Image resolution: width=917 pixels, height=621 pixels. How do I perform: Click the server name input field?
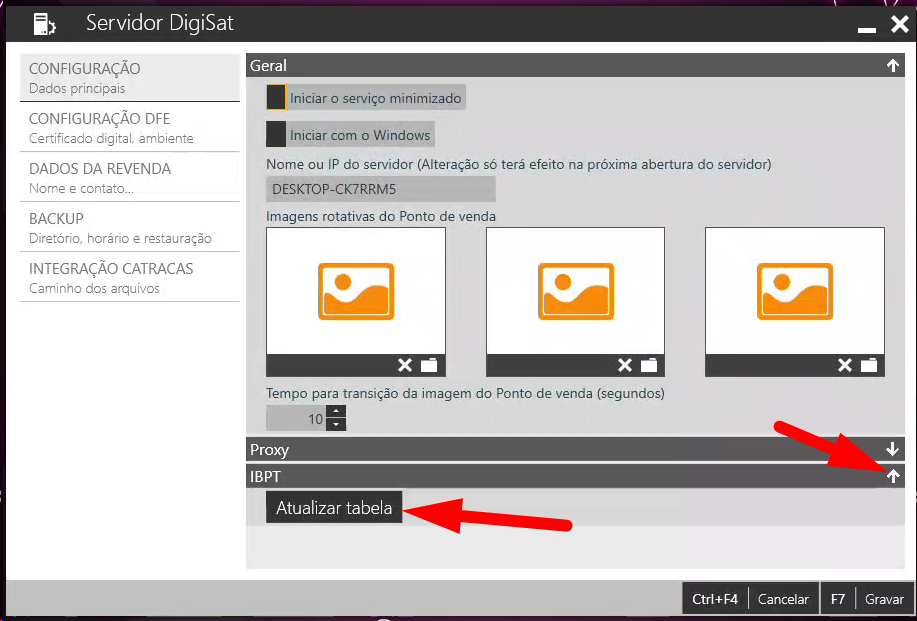[x=381, y=189]
